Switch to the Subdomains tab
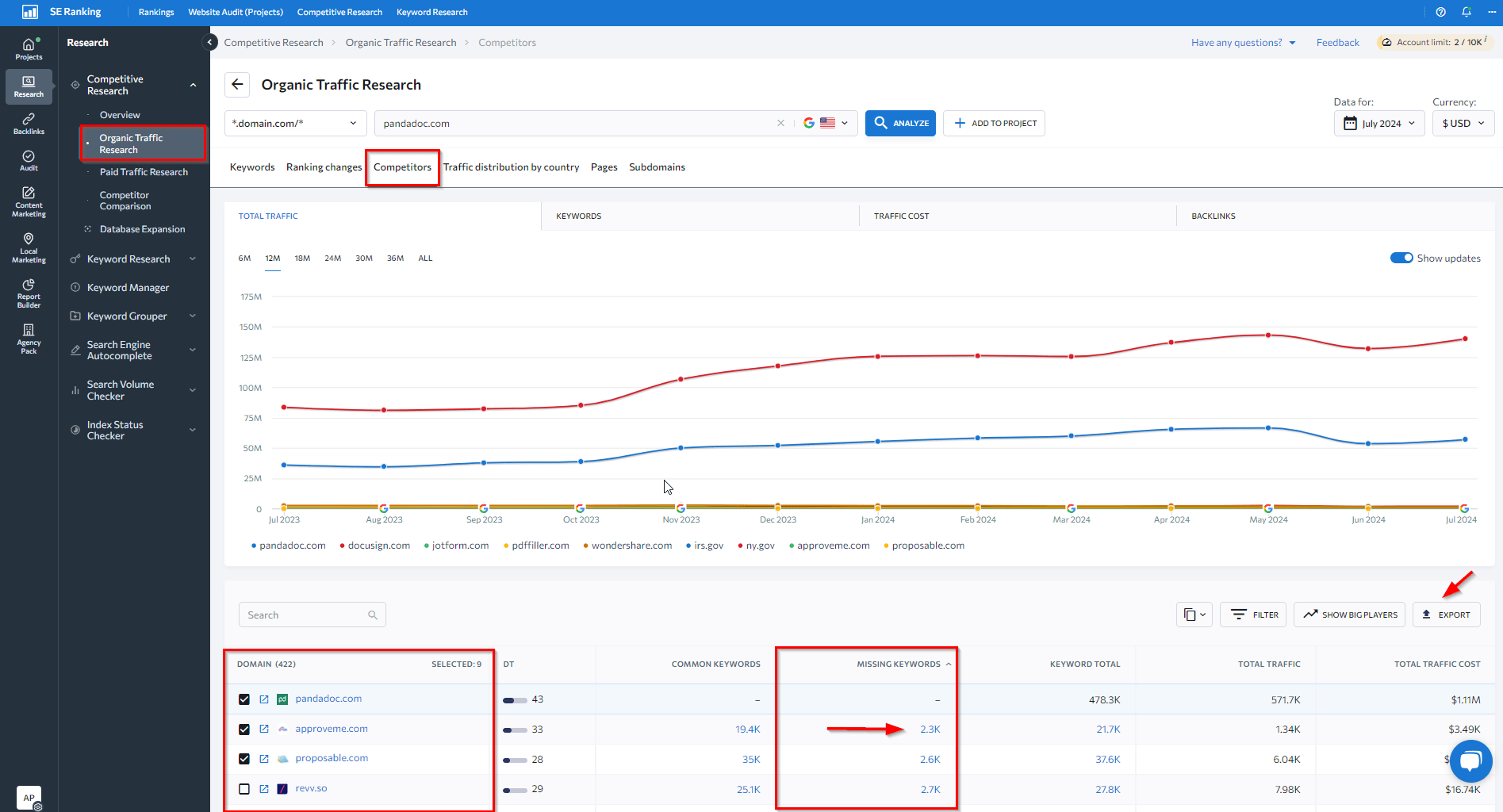 pos(657,167)
